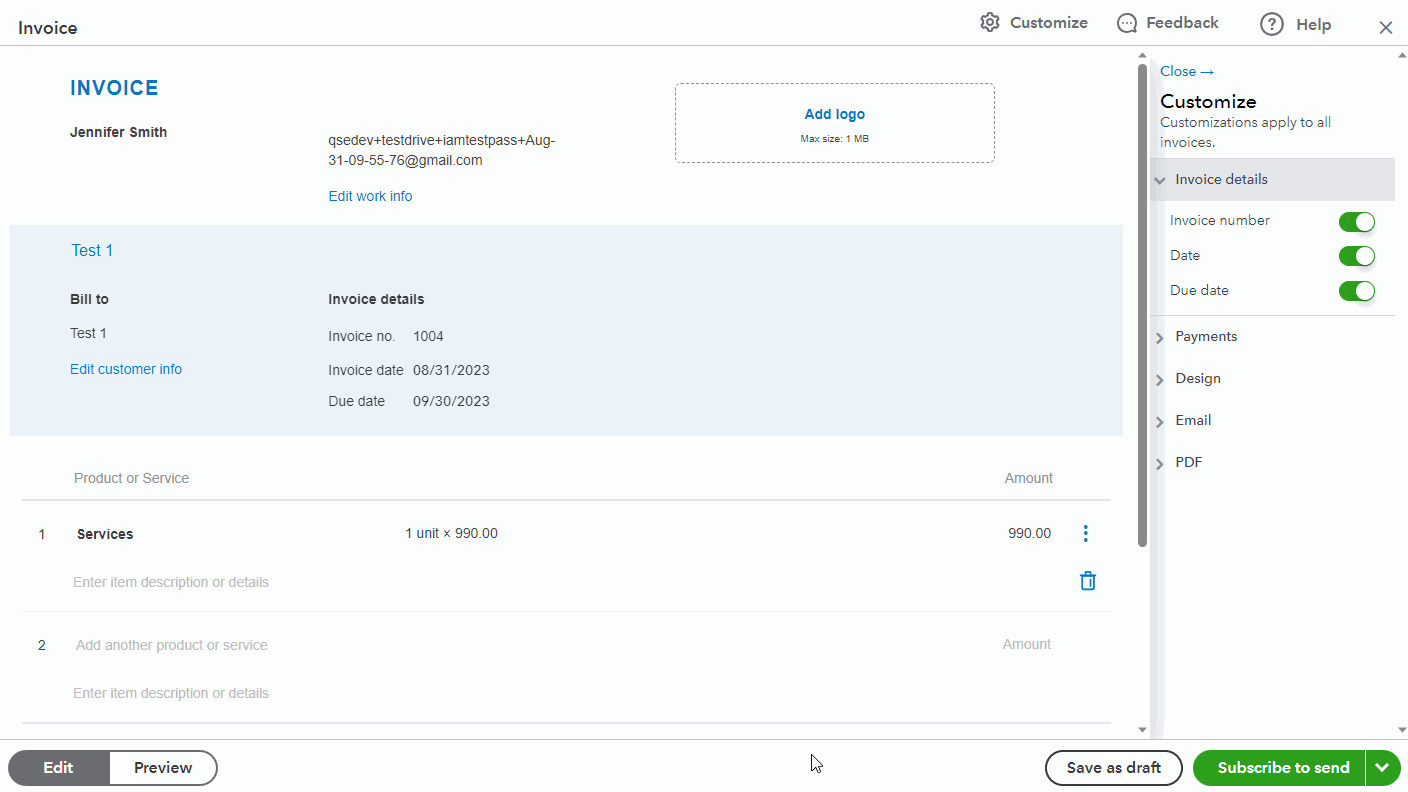1408x792 pixels.
Task: Click the Edit work info link
Action: [x=370, y=196]
